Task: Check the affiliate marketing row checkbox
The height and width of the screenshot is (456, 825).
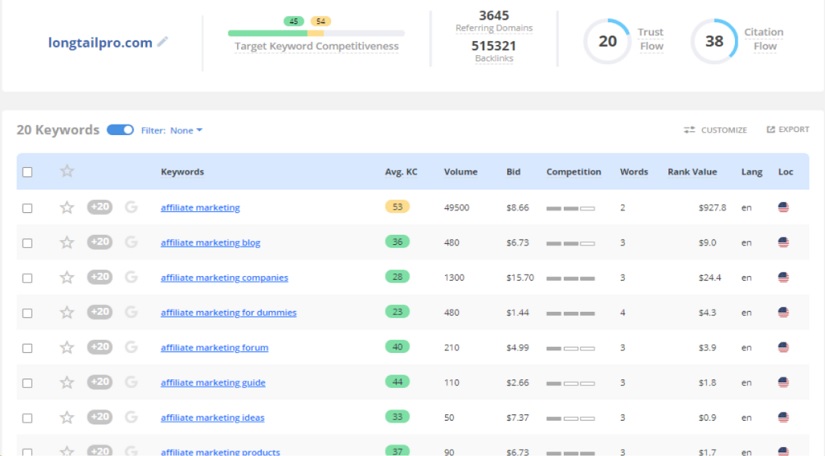Action: click(x=27, y=208)
